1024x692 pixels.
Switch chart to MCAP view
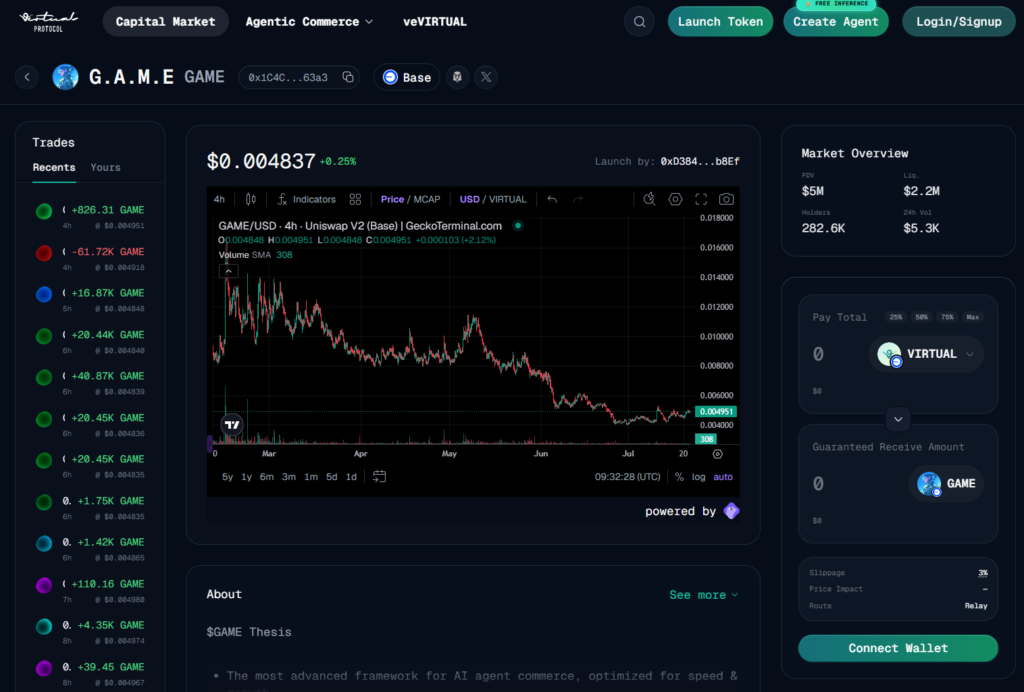pos(426,199)
